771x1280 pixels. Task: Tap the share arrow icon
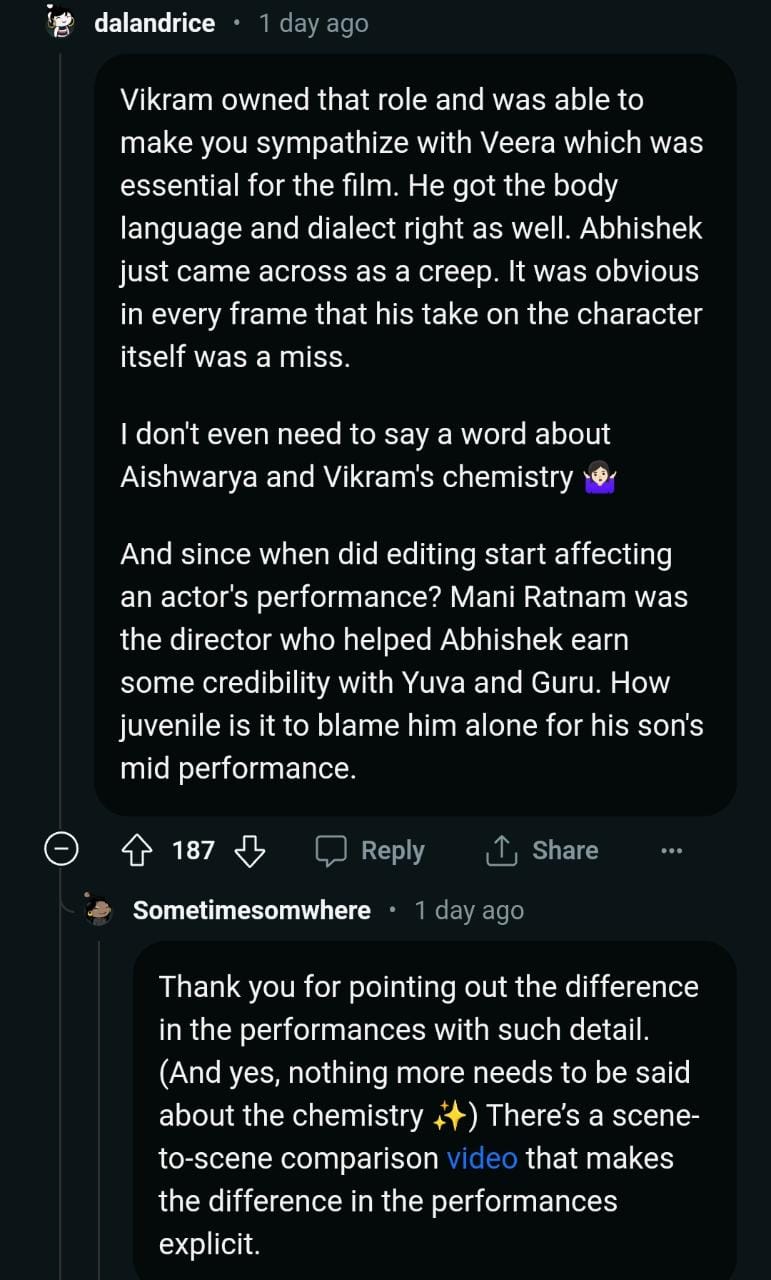[x=499, y=851]
